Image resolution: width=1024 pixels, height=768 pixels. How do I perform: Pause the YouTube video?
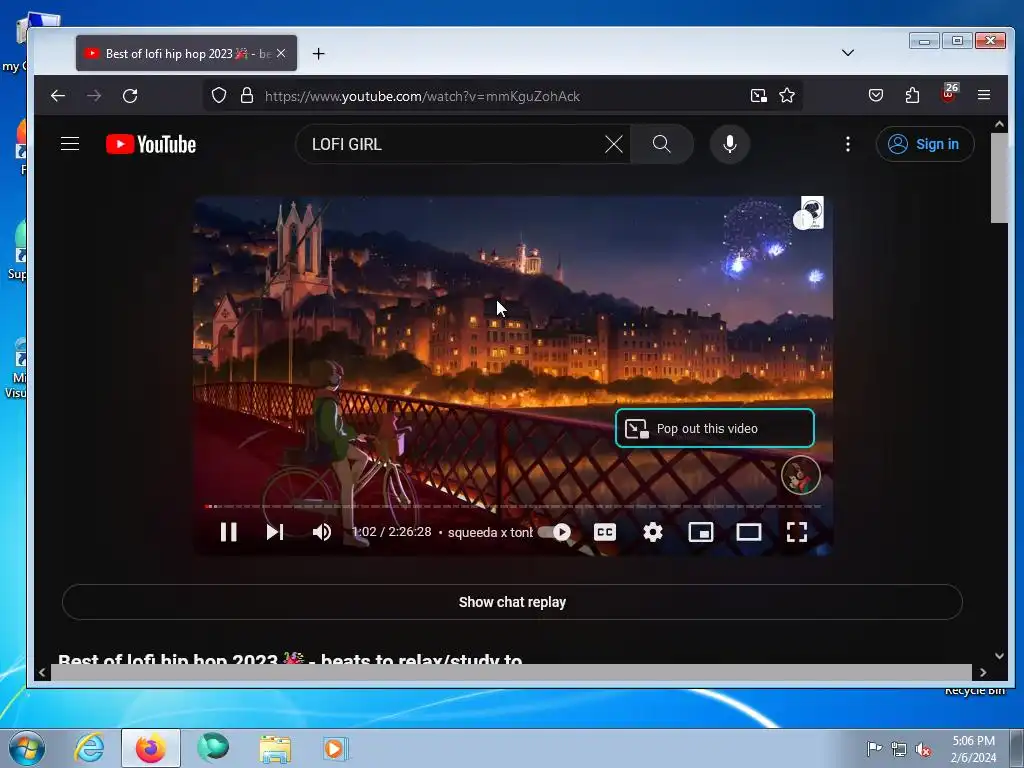tap(229, 532)
